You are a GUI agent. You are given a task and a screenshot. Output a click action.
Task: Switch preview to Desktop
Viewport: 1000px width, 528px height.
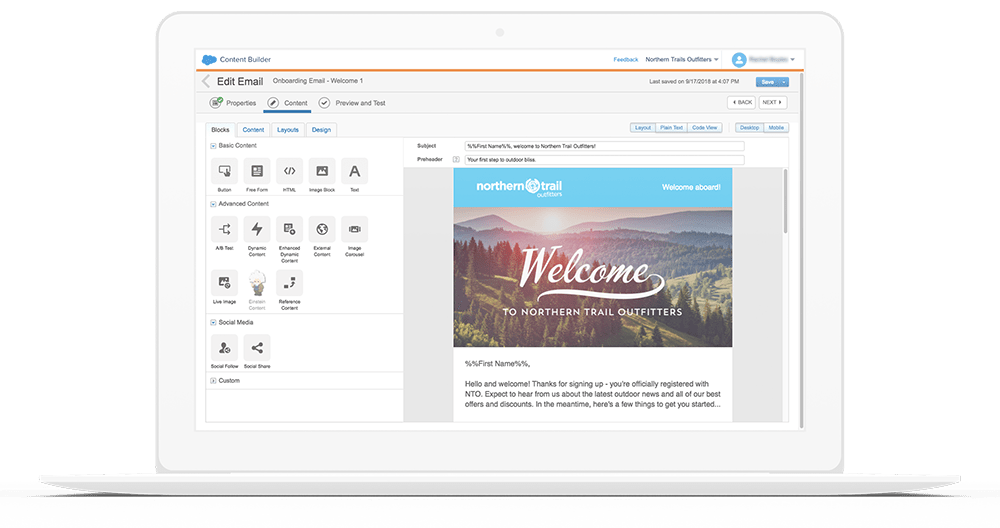pyautogui.click(x=749, y=128)
